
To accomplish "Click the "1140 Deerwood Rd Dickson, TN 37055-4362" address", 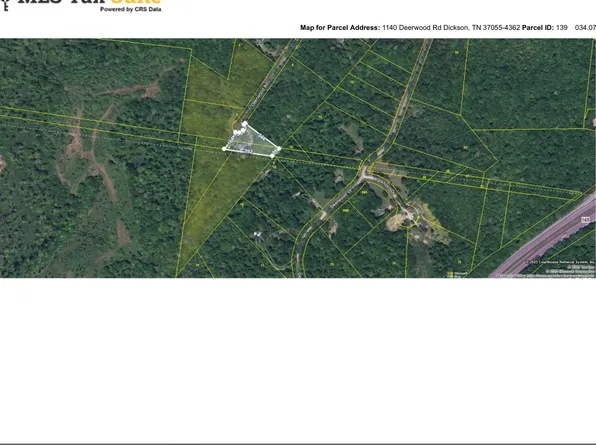I will [x=451, y=27].
